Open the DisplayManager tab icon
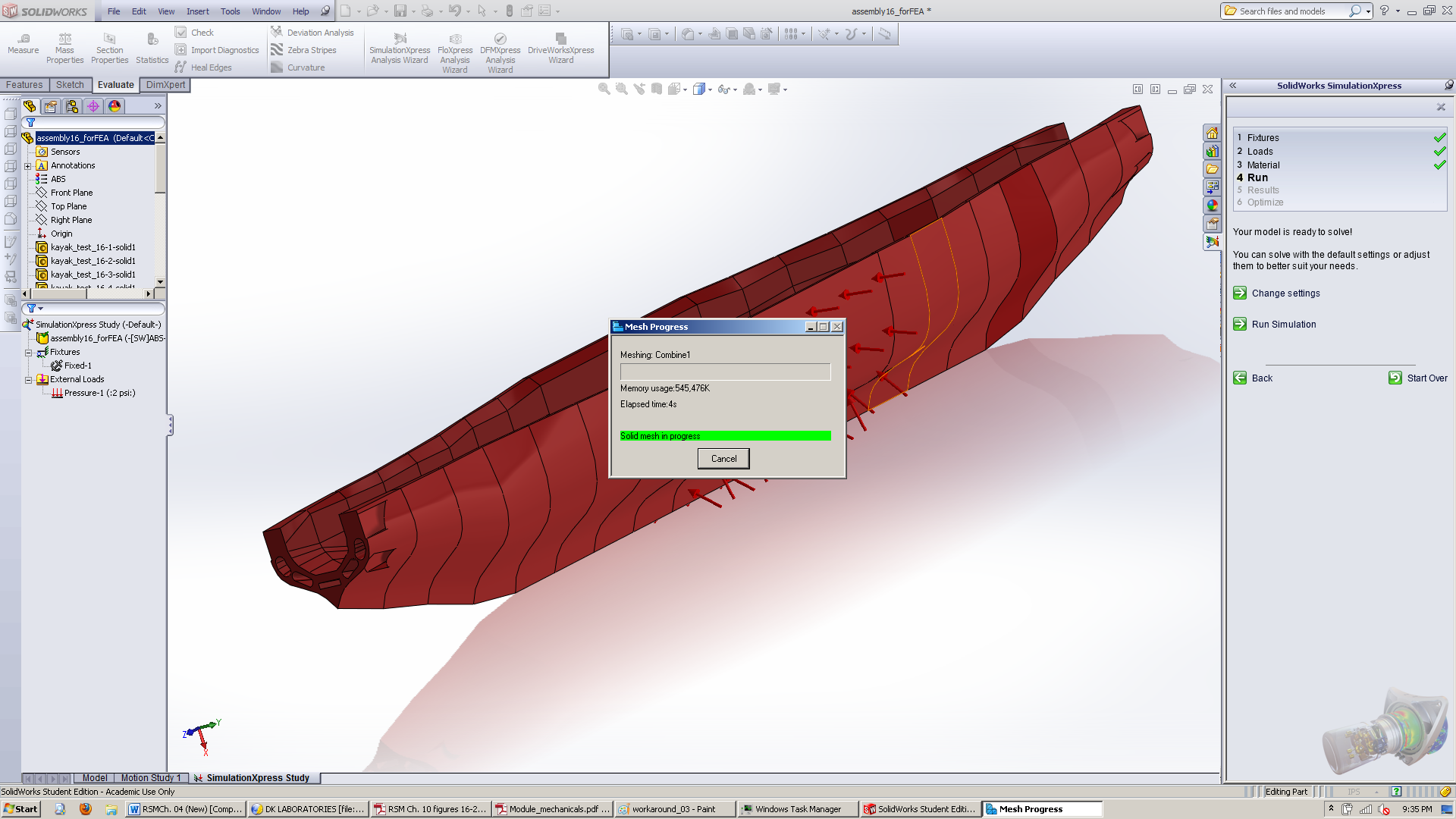This screenshot has width=1456, height=819. pyautogui.click(x=115, y=106)
